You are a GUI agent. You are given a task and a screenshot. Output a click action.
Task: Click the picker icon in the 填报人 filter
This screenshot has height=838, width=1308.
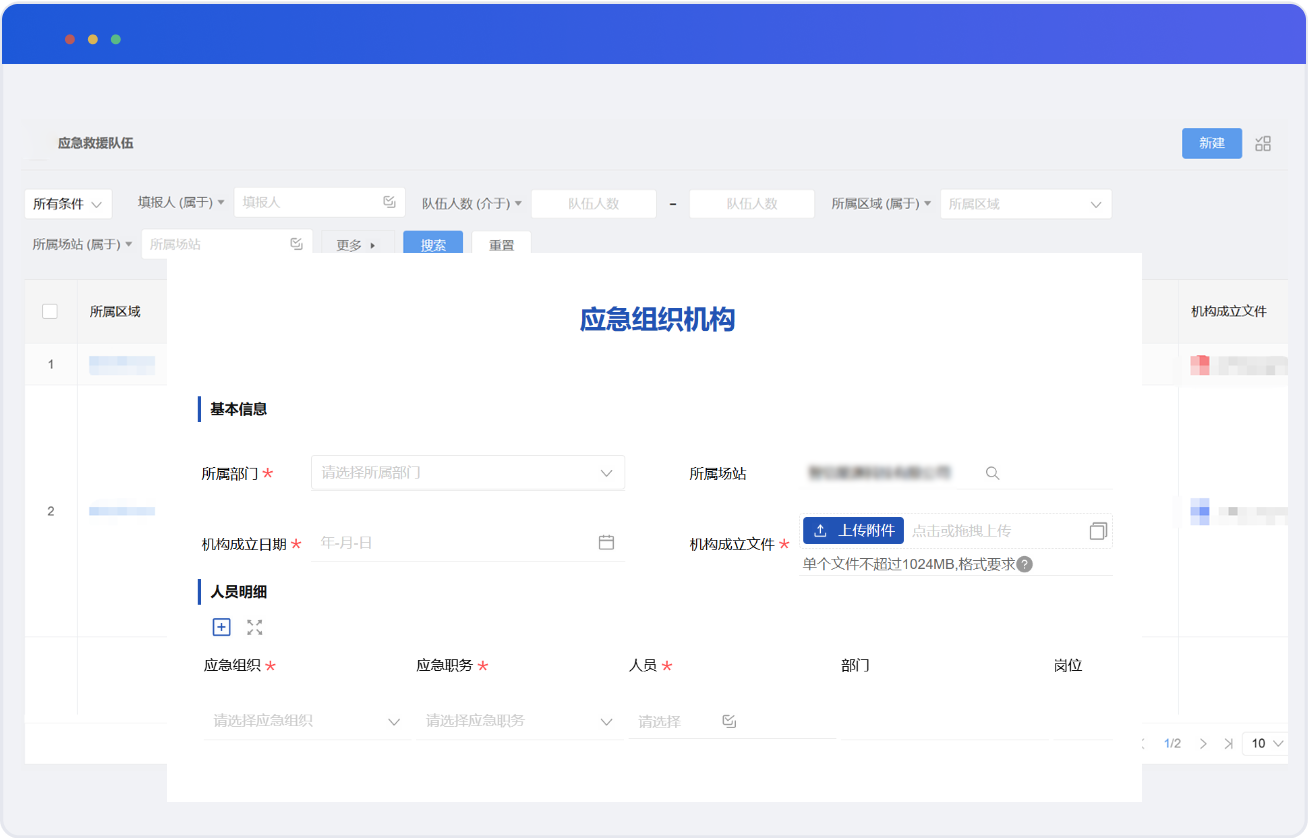tap(389, 202)
